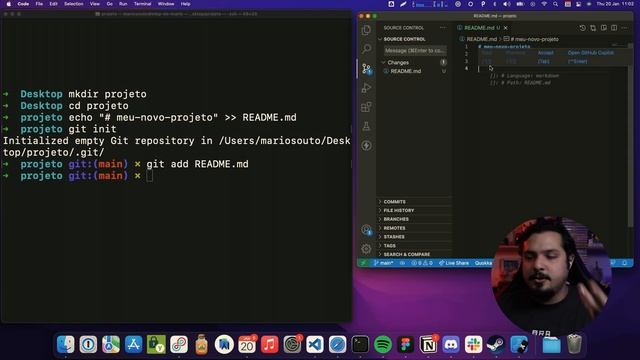Open the Markdown preview to the side
Viewport: 640px width, 360px height.
coord(604,28)
